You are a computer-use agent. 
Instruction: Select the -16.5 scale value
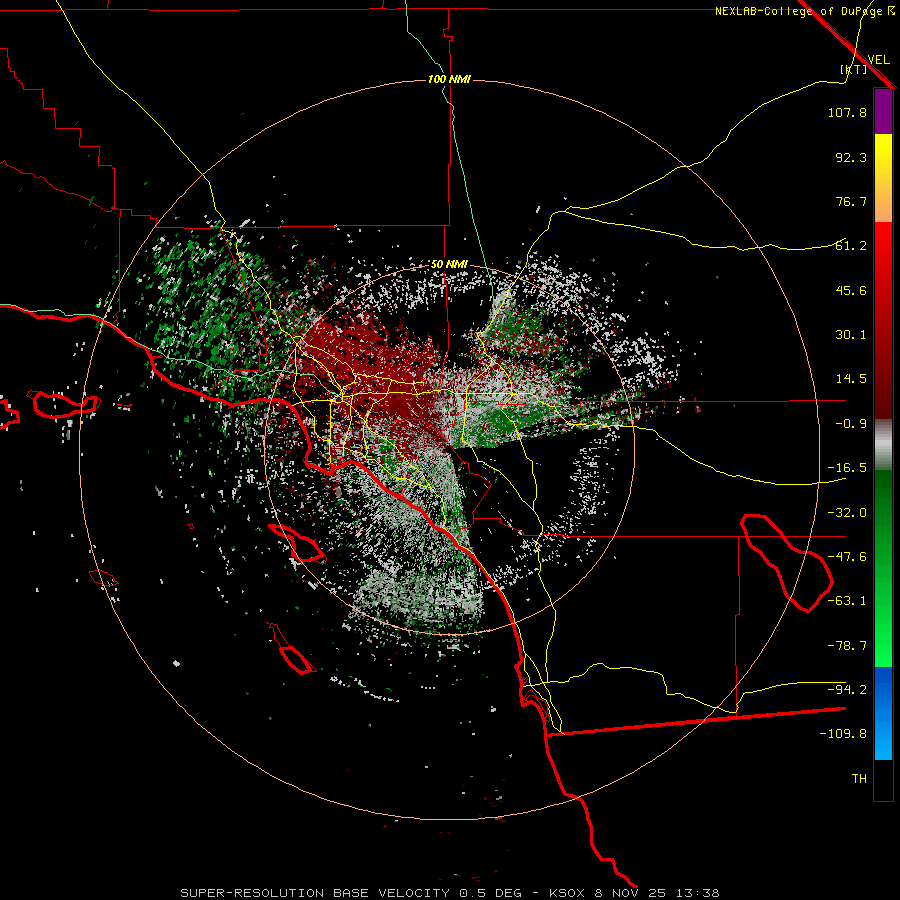click(x=847, y=468)
